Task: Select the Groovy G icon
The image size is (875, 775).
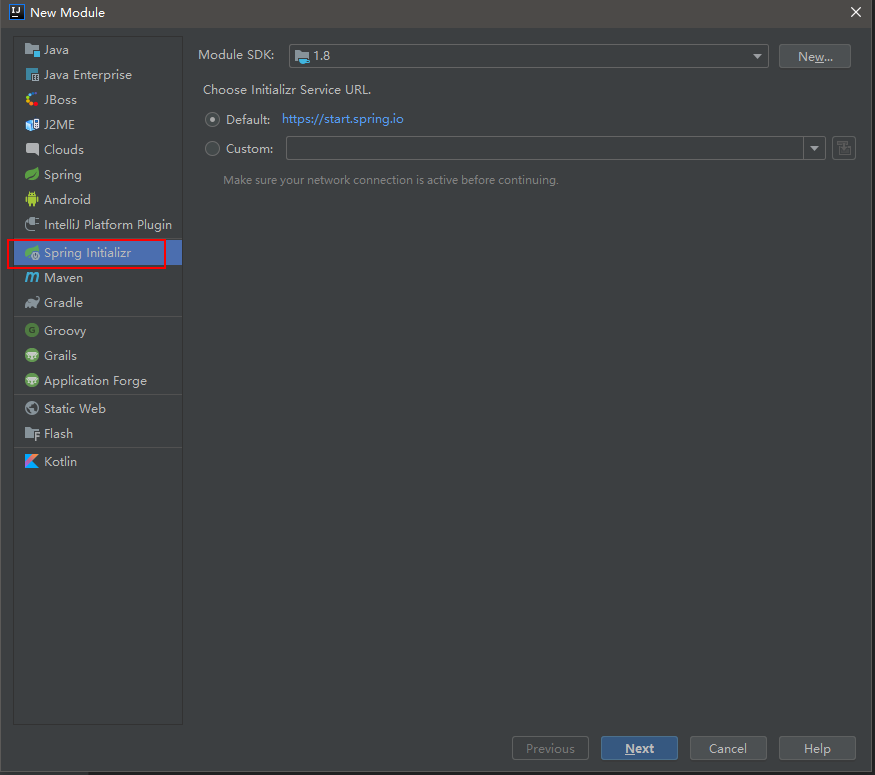Action: 32,330
